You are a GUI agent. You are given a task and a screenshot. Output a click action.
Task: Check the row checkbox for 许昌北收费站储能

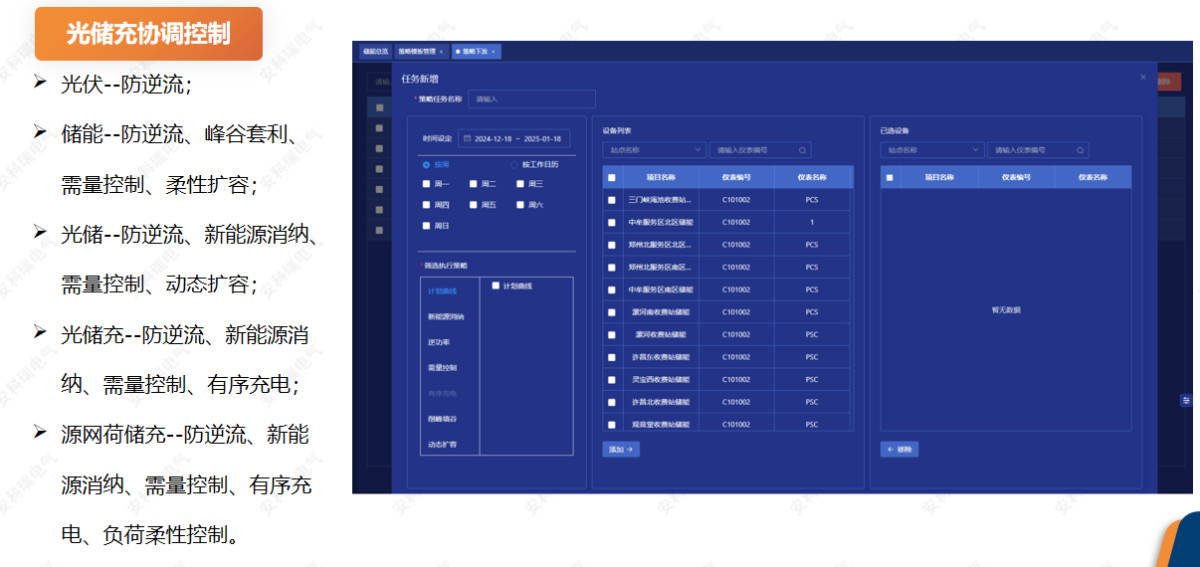coord(612,402)
